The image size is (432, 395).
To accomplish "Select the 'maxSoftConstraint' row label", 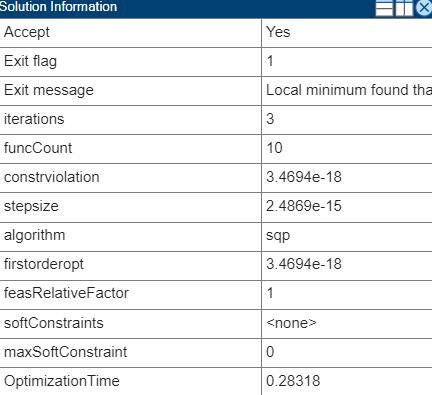I will click(x=66, y=352).
